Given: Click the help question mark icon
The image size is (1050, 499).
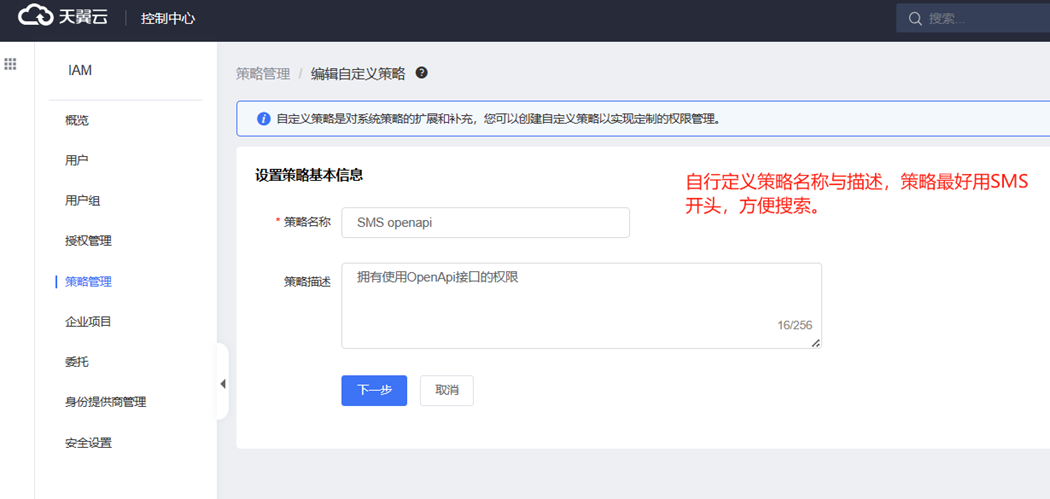Looking at the screenshot, I should point(422,73).
